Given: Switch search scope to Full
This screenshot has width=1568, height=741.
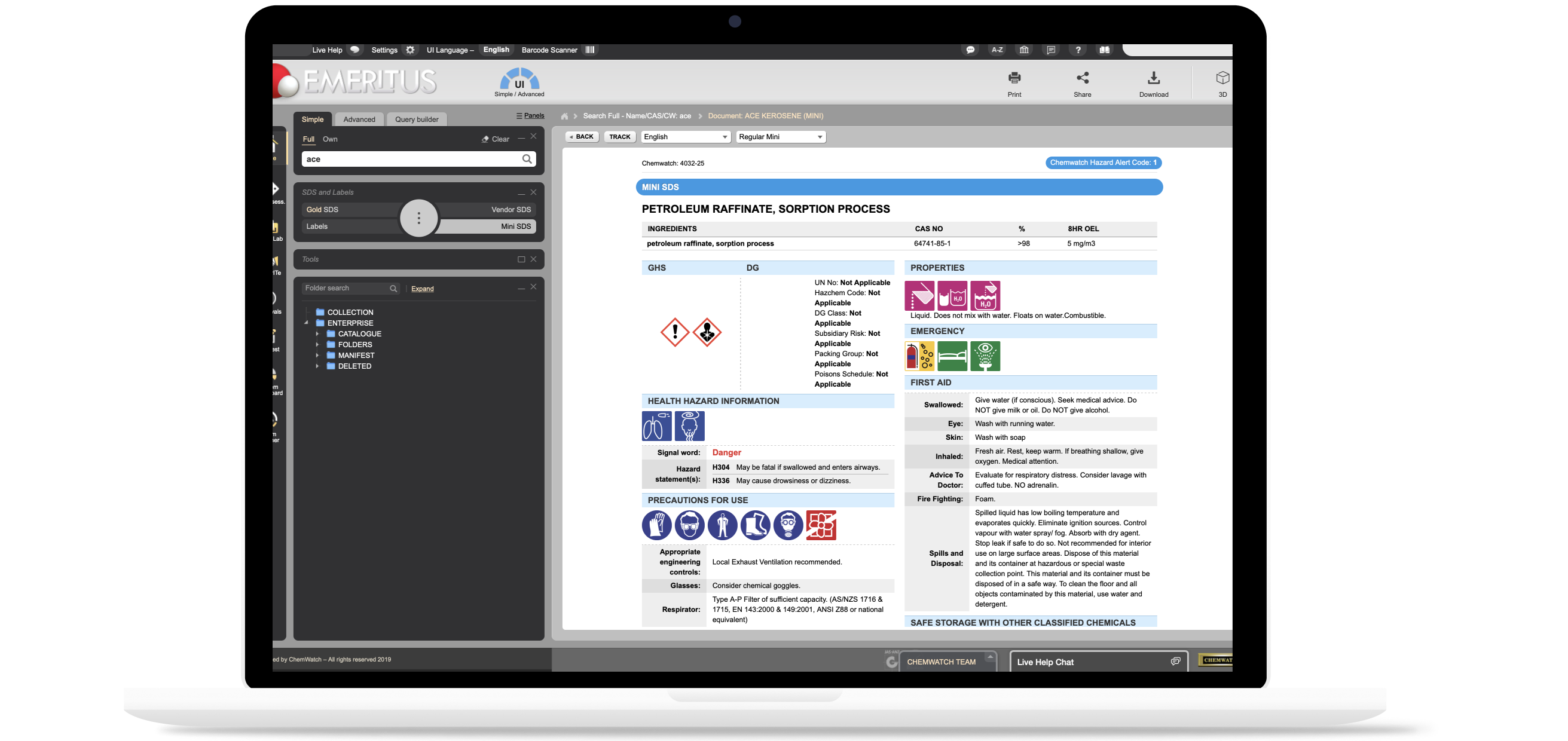Looking at the screenshot, I should (x=308, y=139).
